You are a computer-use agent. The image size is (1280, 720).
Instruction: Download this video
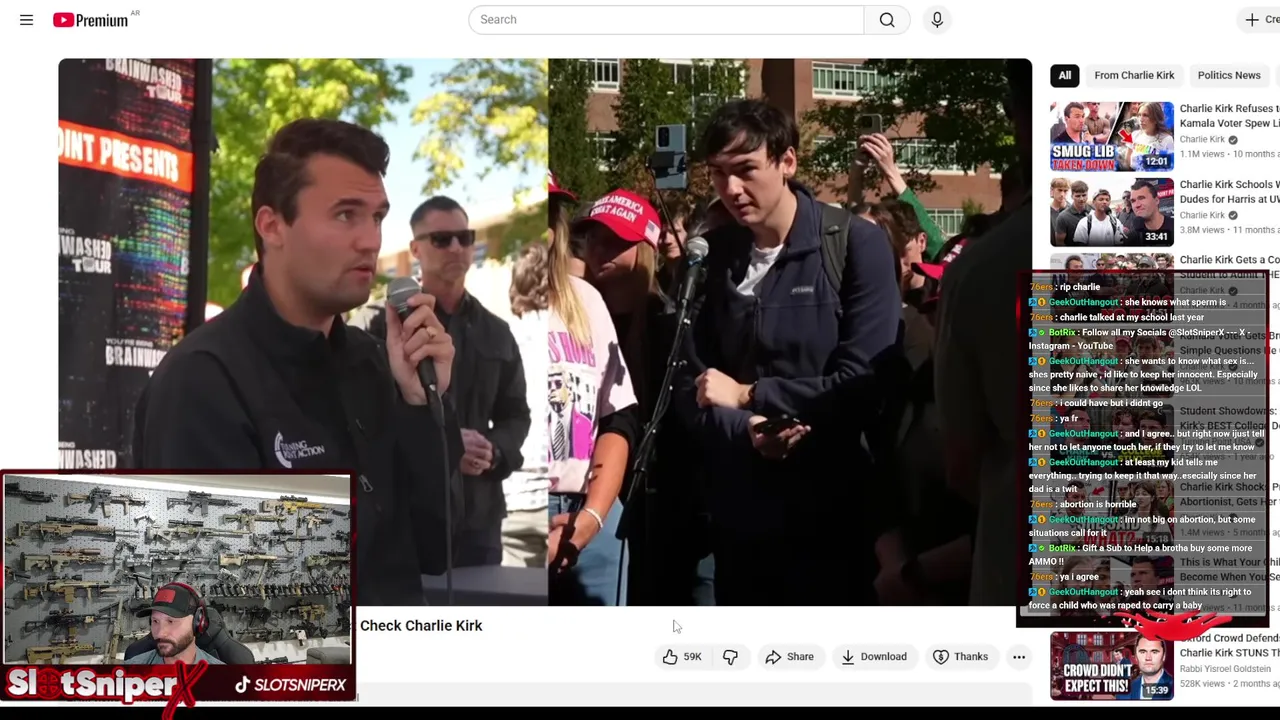874,657
